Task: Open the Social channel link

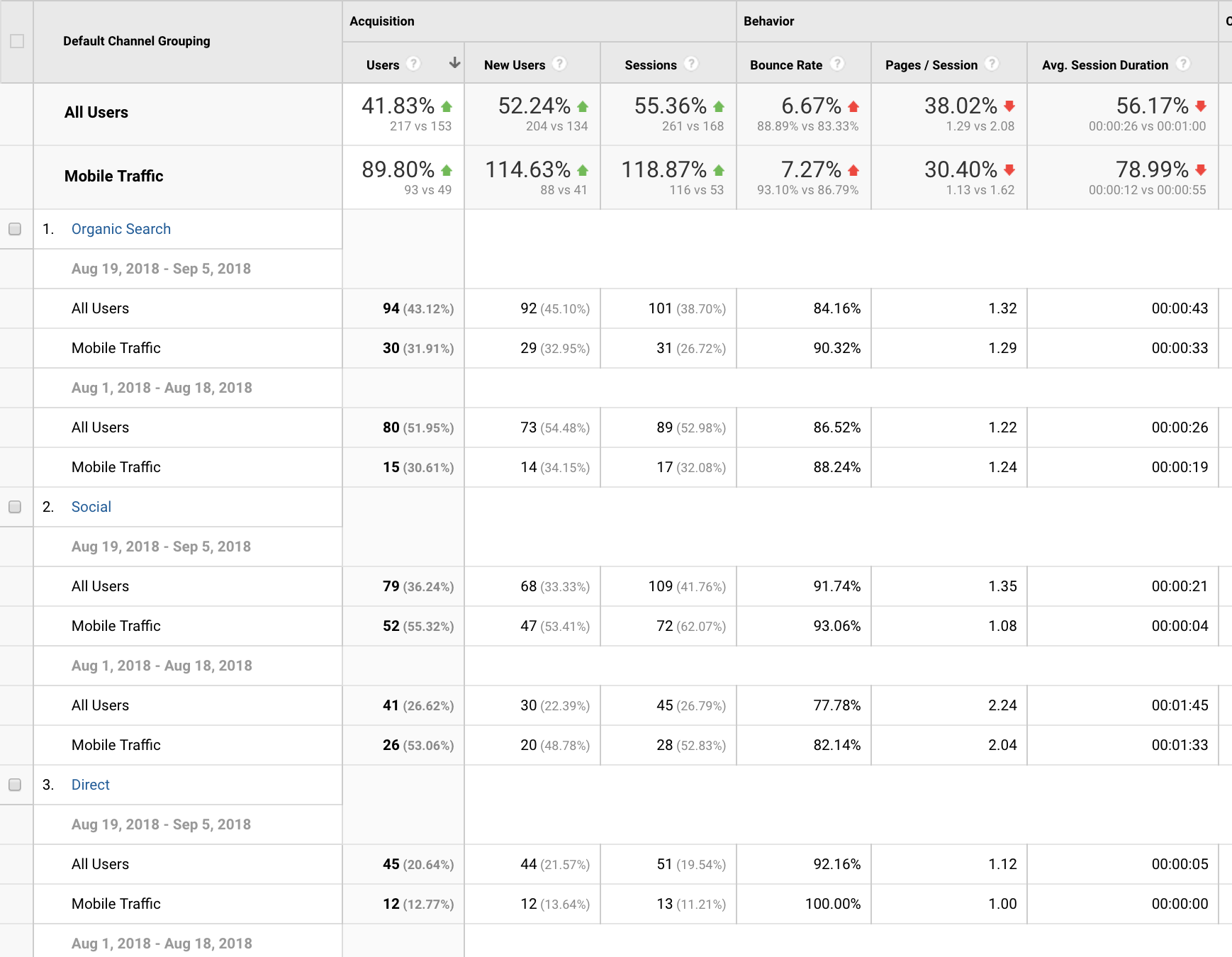Action: click(91, 507)
